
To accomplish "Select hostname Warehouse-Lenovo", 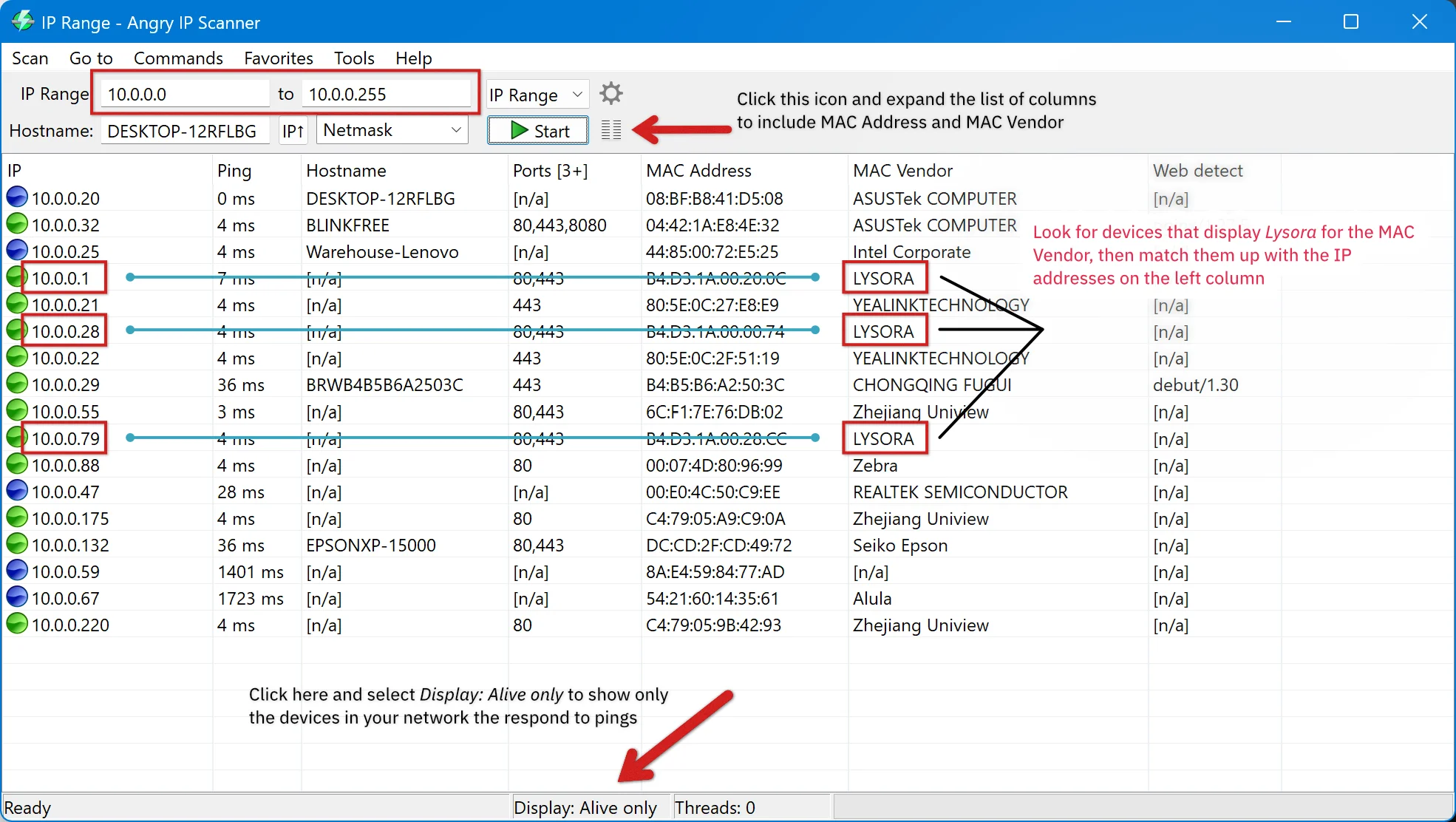I will [x=383, y=251].
